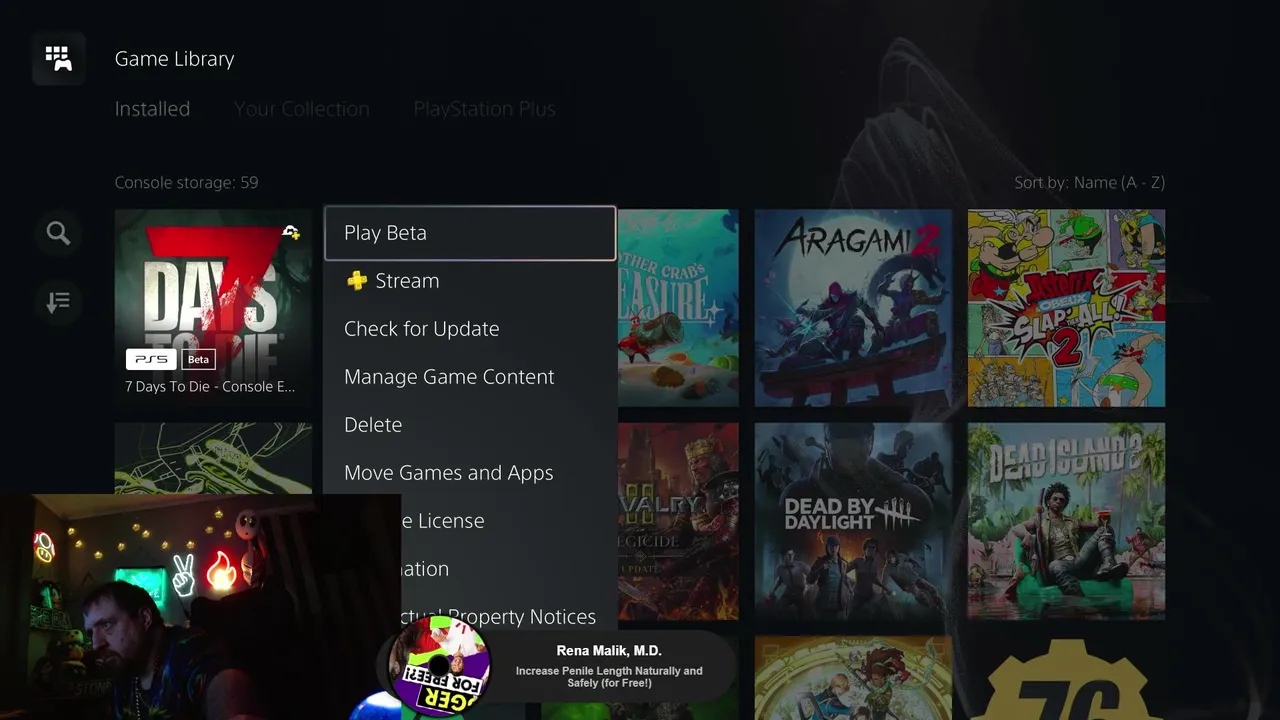Open the Another Crab's Treasure tile
1280x720 pixels.
pos(678,307)
